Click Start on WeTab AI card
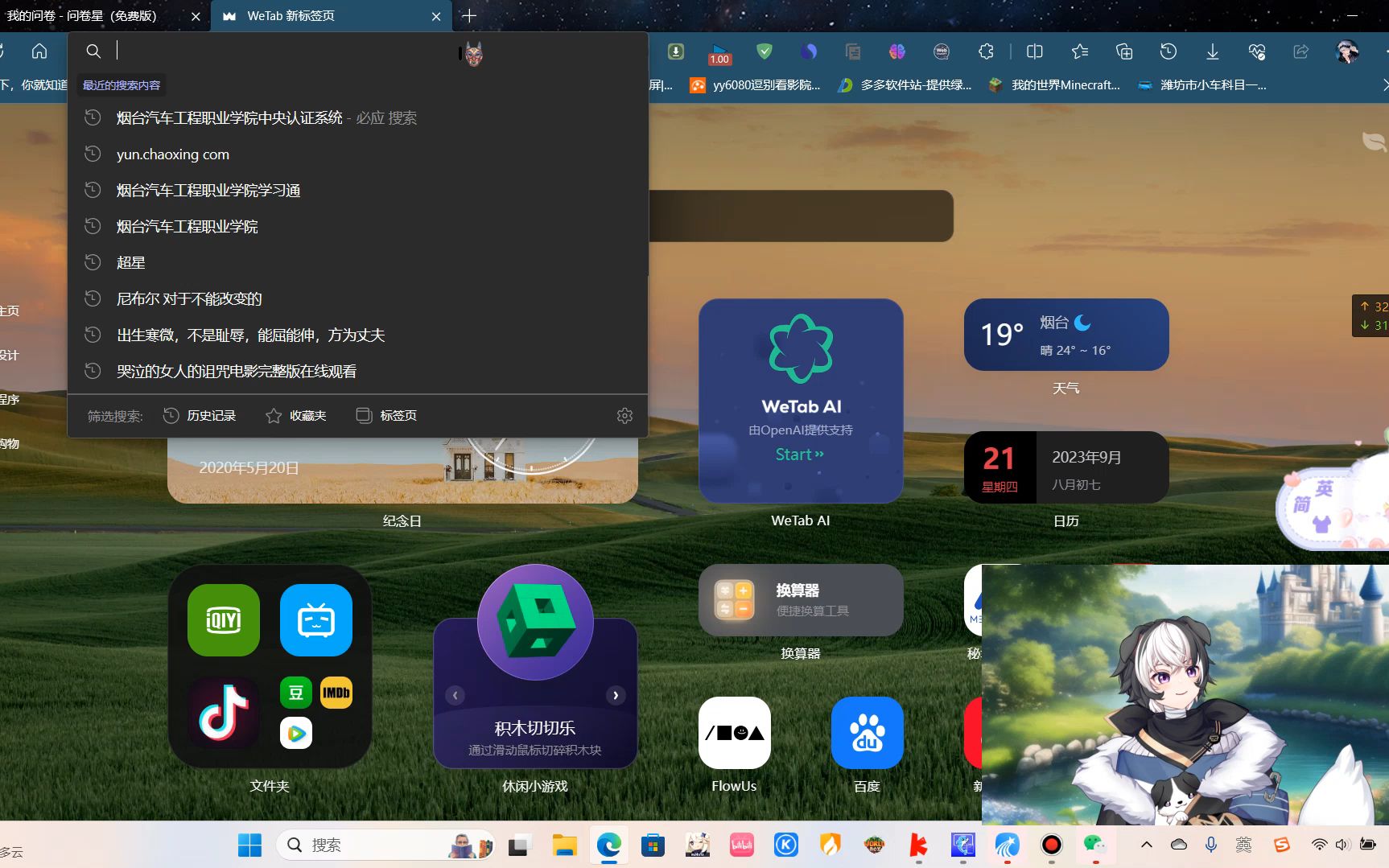This screenshot has width=1389, height=868. [x=800, y=455]
